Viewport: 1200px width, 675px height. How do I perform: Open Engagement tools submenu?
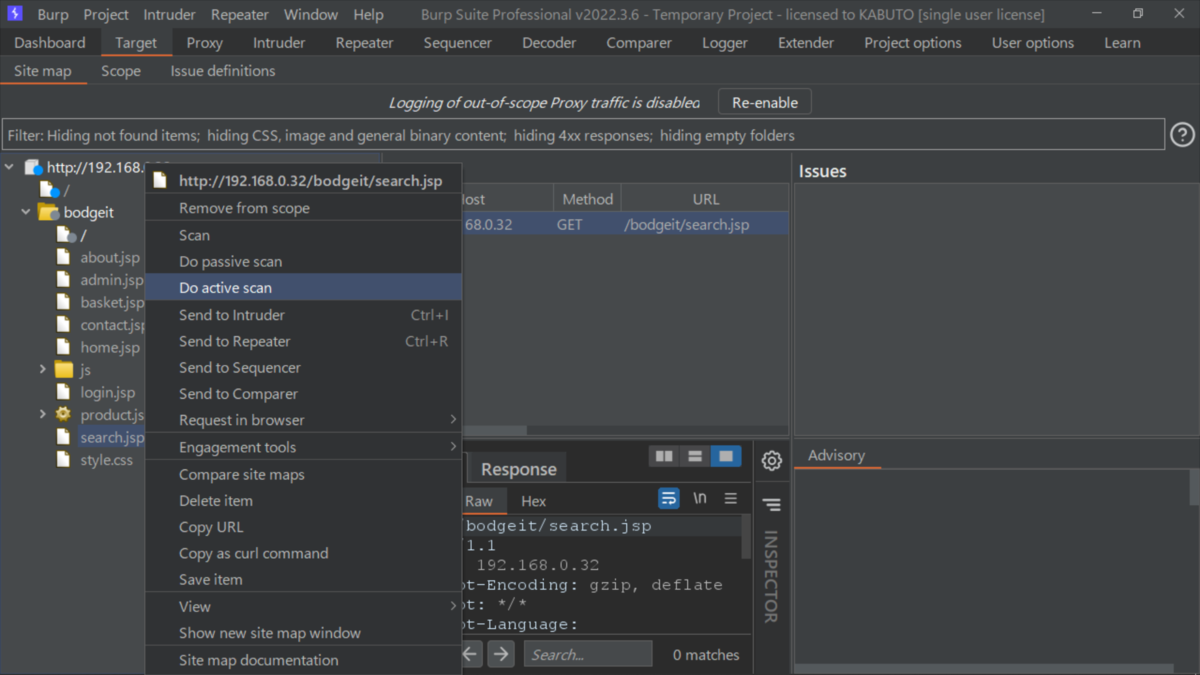click(x=304, y=447)
